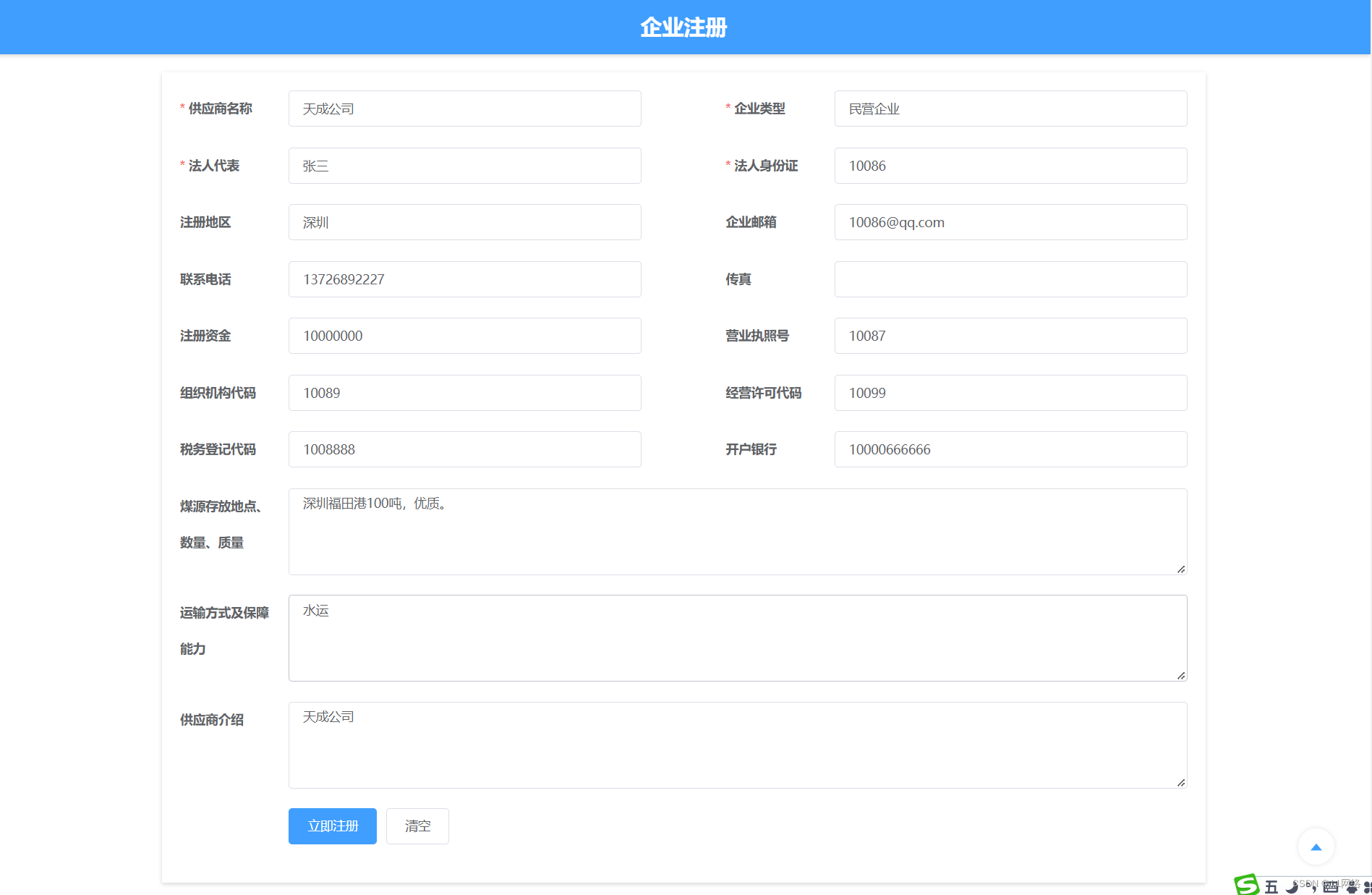Image resolution: width=1372 pixels, height=895 pixels.
Task: Toggle the Wubi 五 input mode
Action: tap(1271, 887)
